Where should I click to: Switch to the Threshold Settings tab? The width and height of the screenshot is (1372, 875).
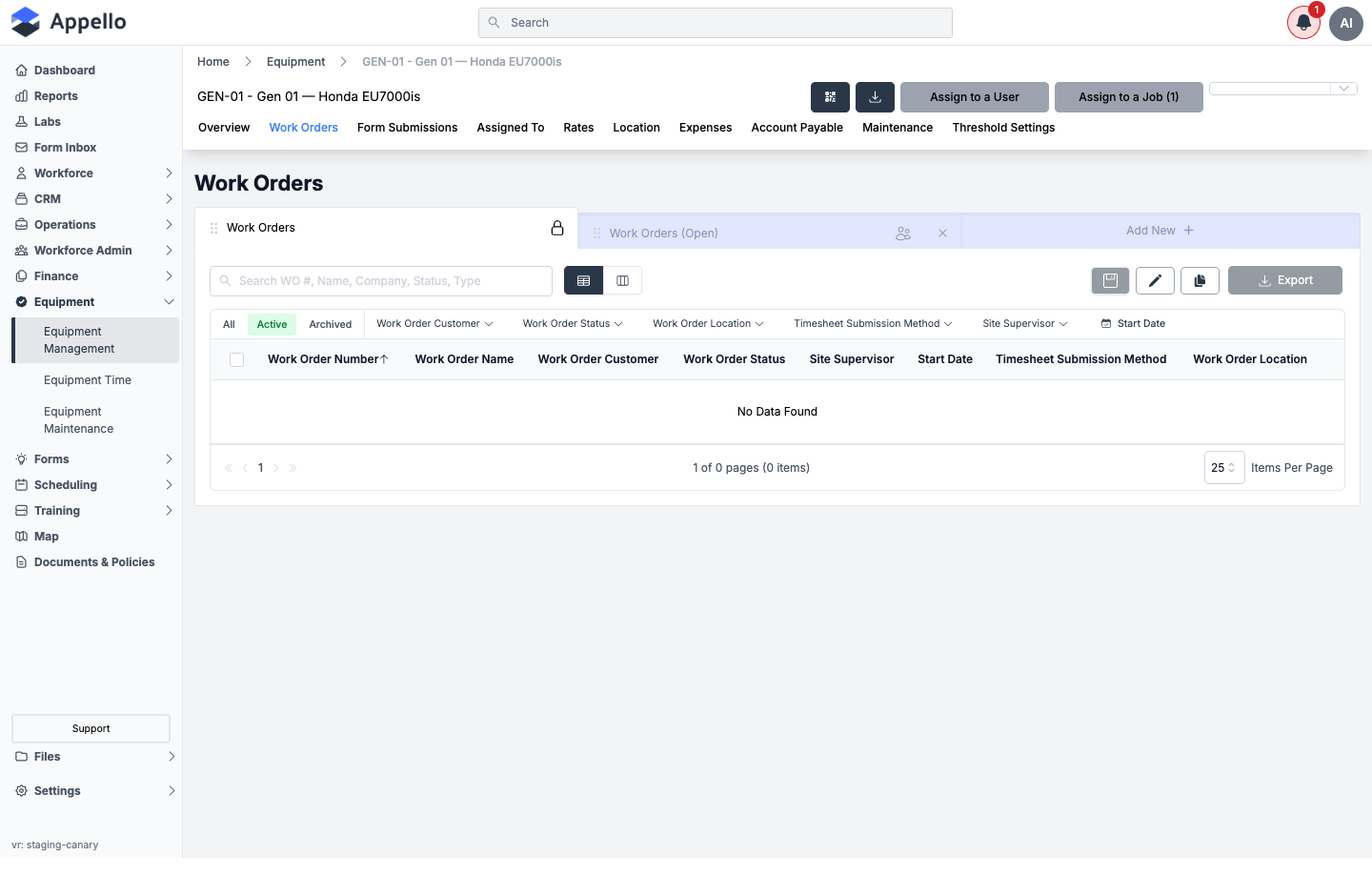pyautogui.click(x=1003, y=128)
